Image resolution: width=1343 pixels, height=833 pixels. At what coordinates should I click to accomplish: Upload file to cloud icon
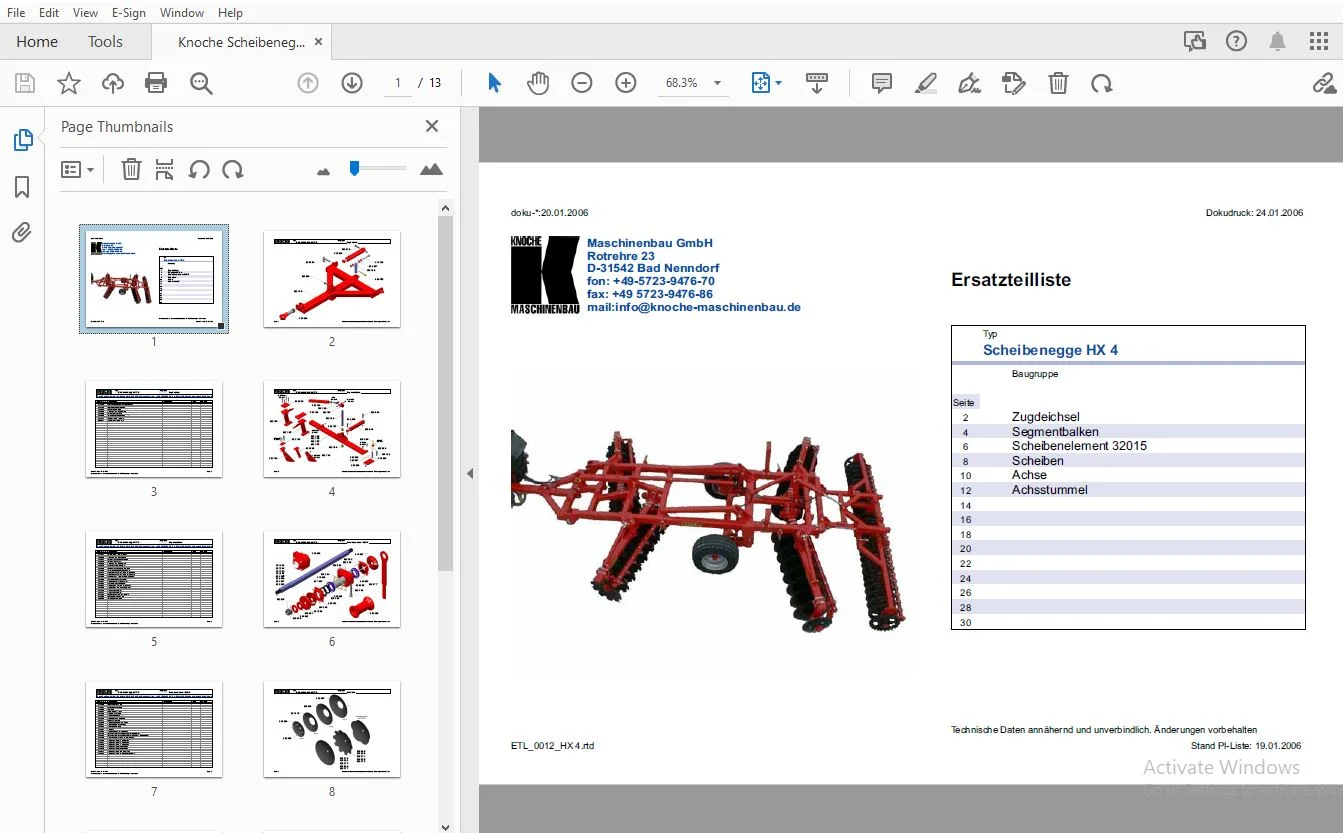click(x=113, y=83)
